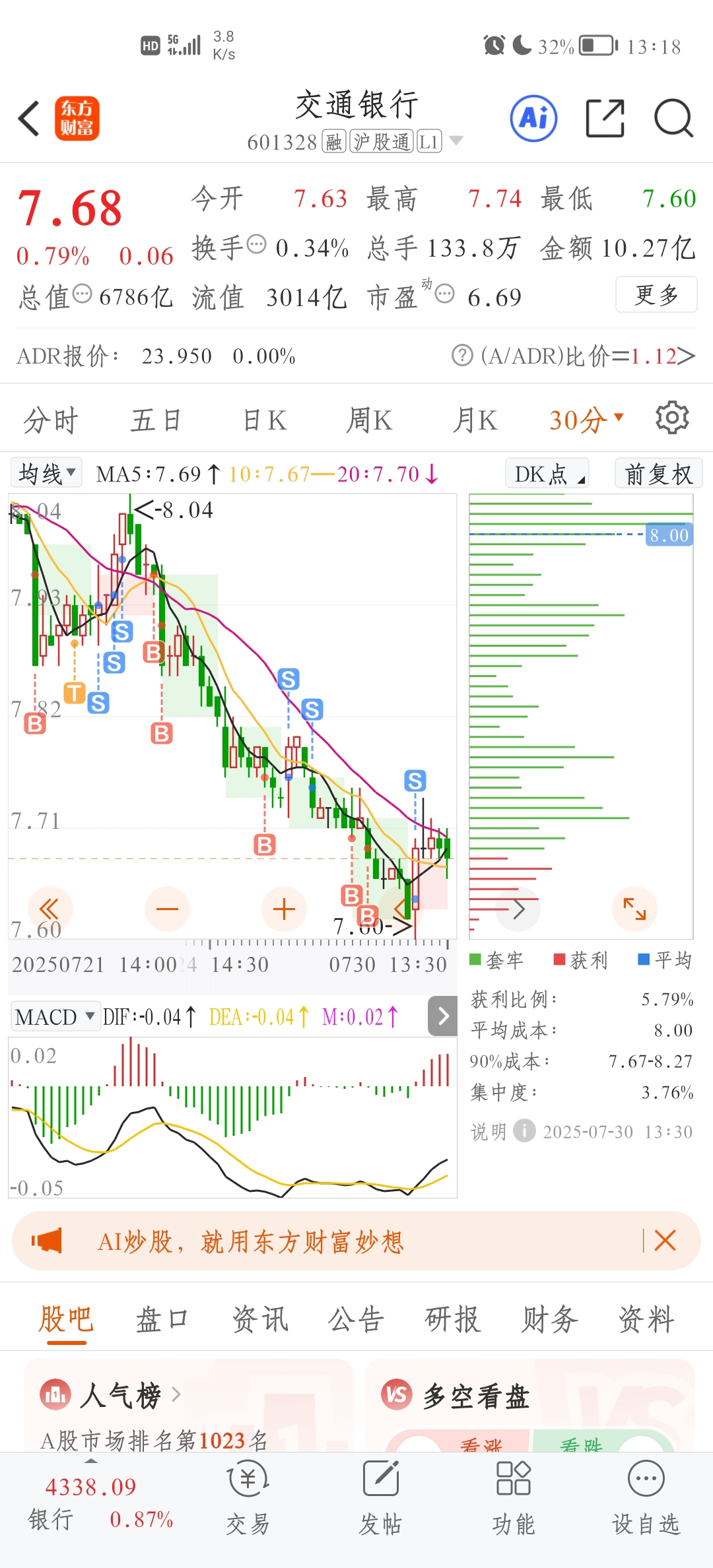Tap the gray arrow next to MACD
The width and height of the screenshot is (713, 1568).
coord(442,1016)
